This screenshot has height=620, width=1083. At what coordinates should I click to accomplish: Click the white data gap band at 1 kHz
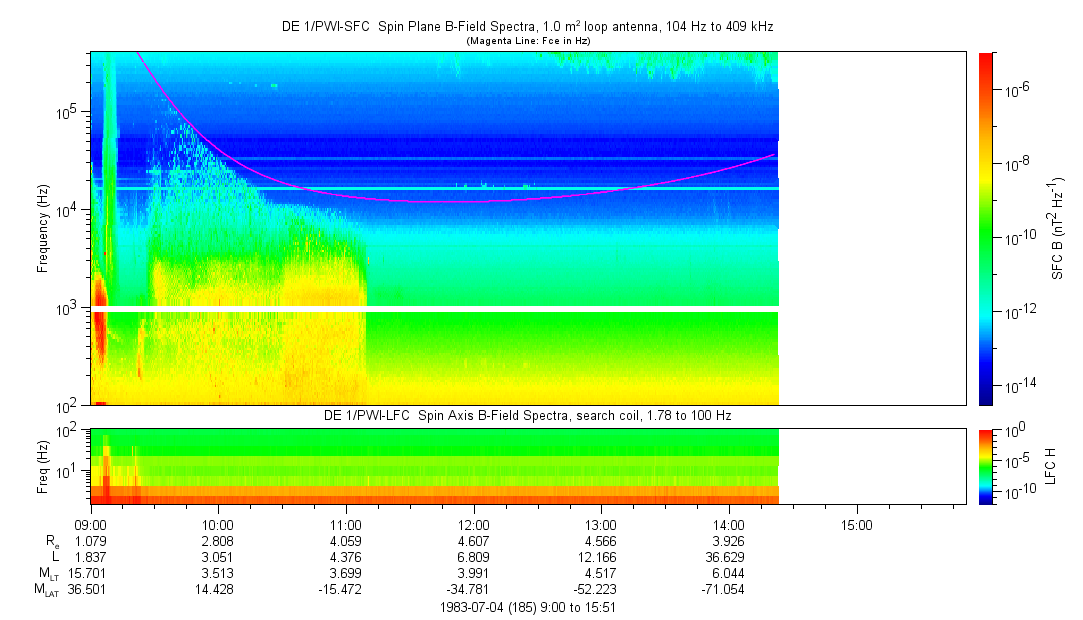click(x=434, y=309)
